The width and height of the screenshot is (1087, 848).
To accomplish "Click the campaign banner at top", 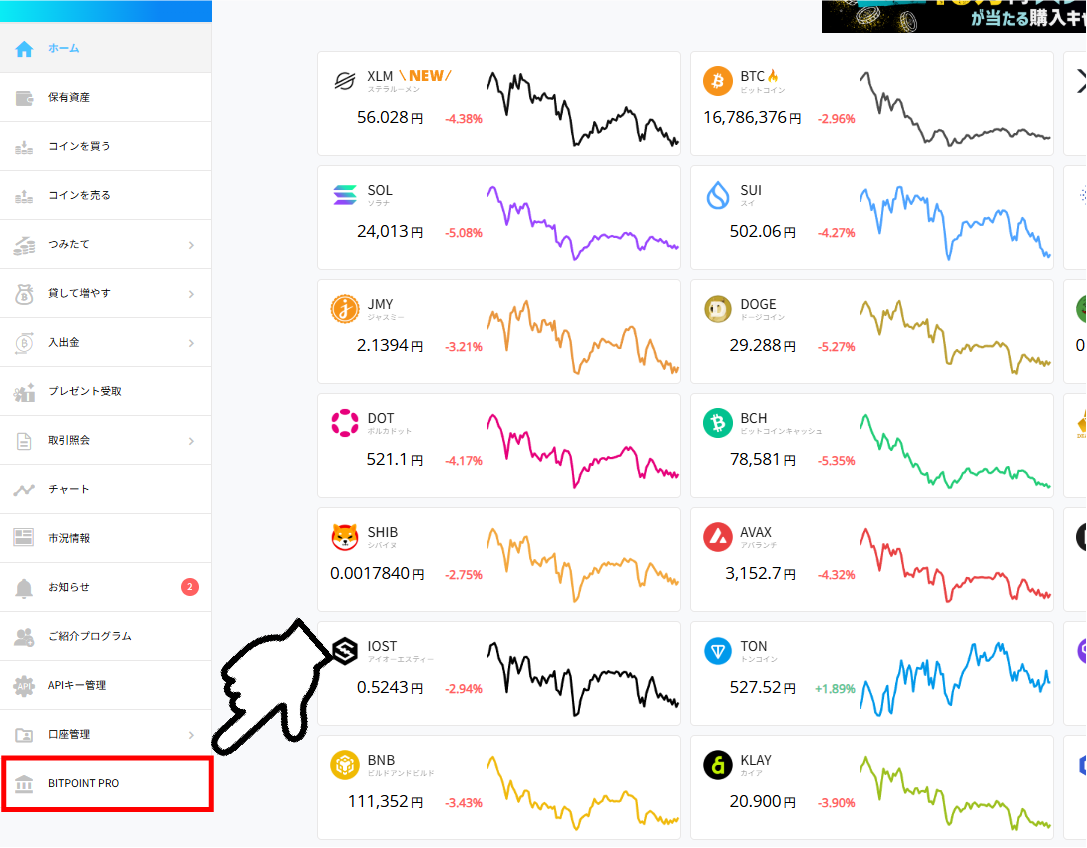I will 953,15.
